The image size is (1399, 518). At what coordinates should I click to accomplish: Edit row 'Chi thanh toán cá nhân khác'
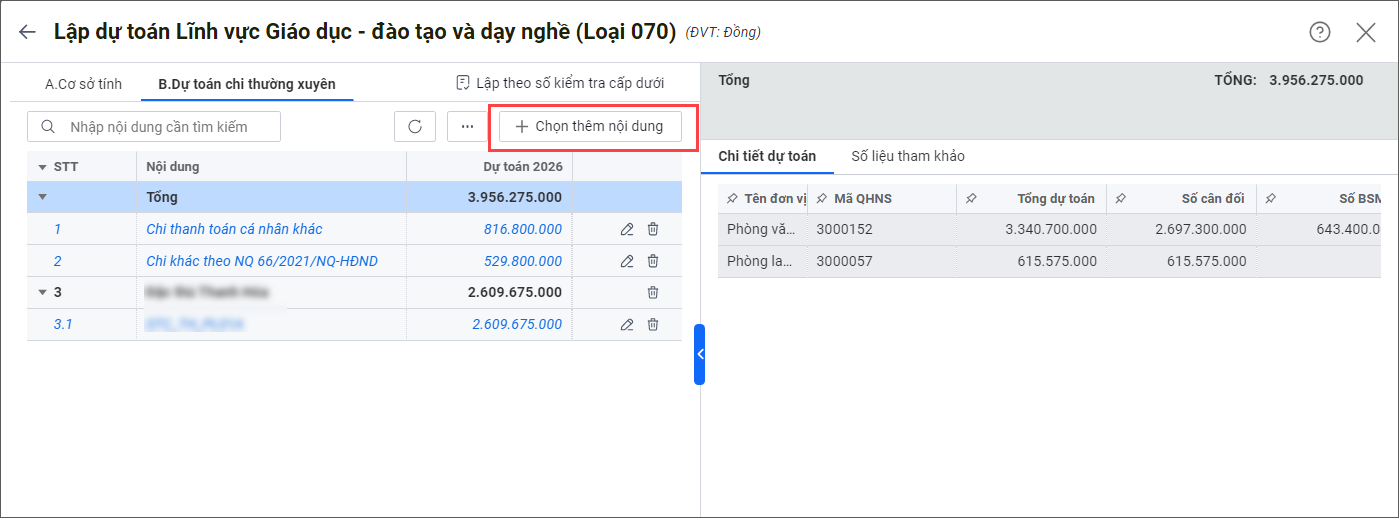point(627,229)
